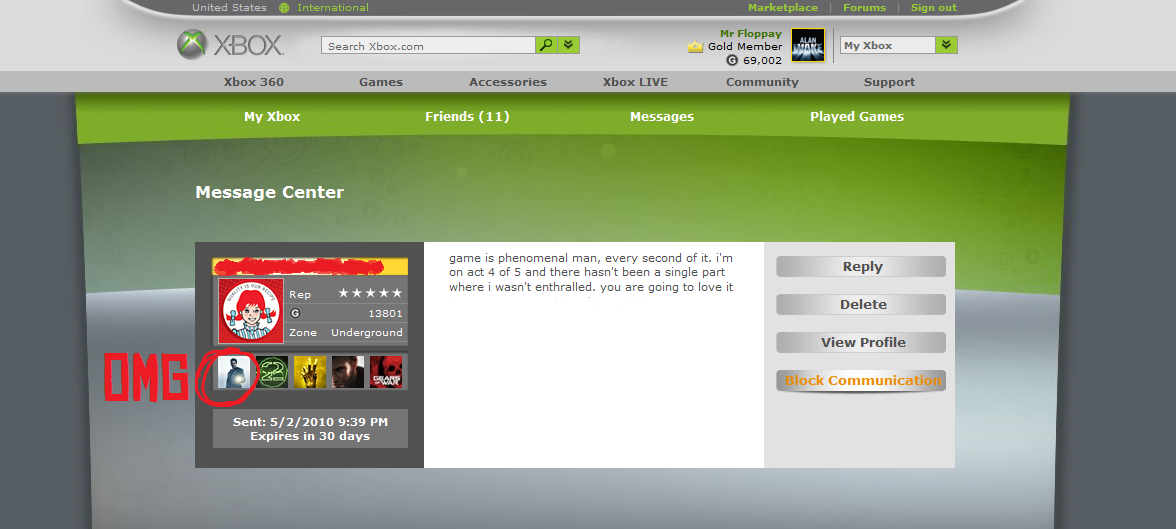The image size is (1176, 529).
Task: Click the Reply button
Action: (861, 266)
